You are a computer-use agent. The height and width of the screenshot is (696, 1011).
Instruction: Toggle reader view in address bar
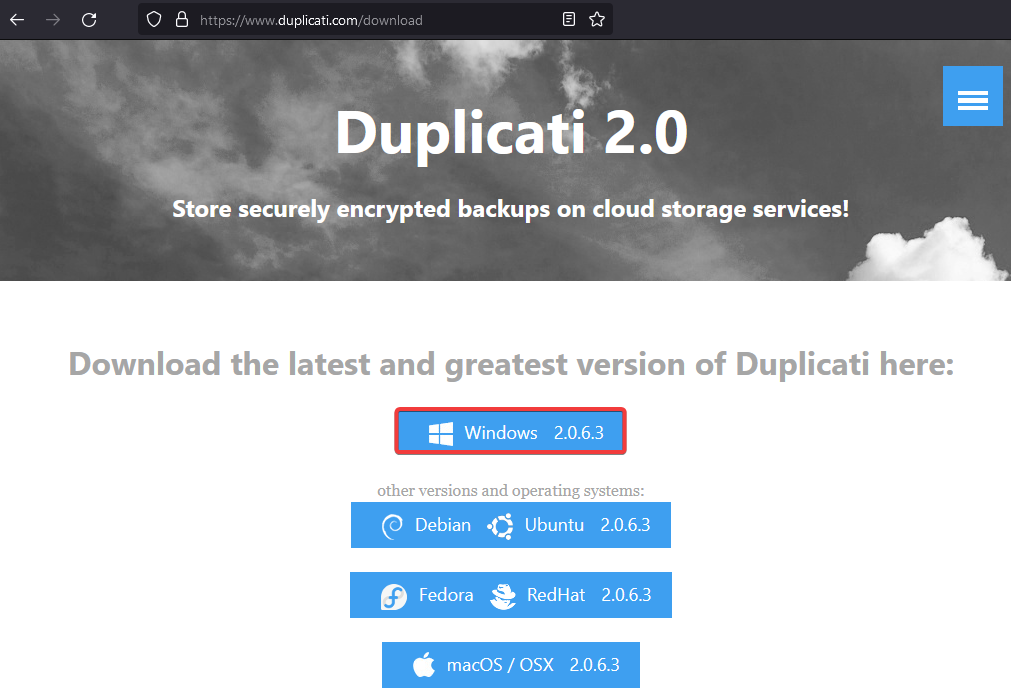pos(569,19)
